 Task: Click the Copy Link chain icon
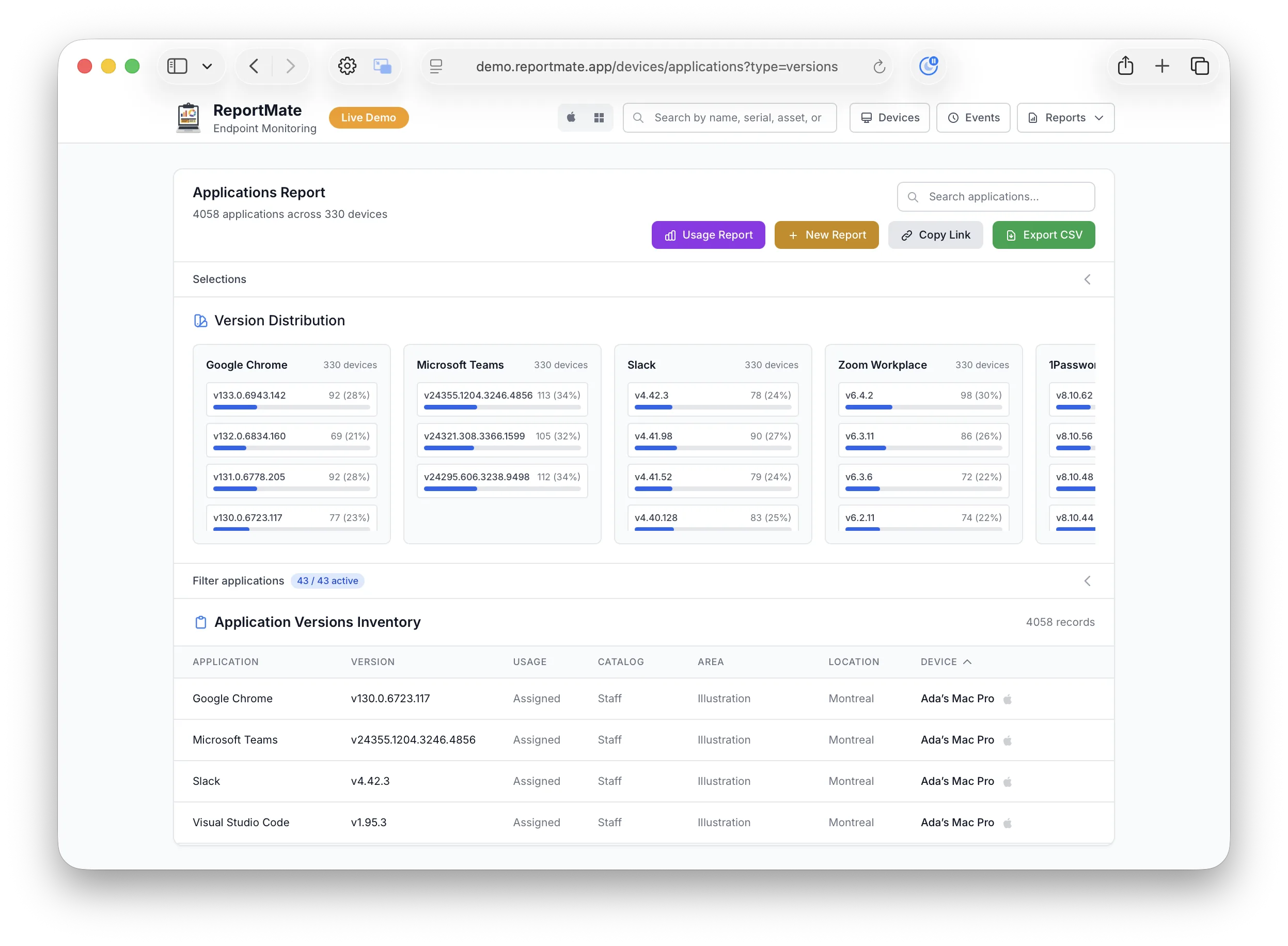pyautogui.click(x=906, y=235)
